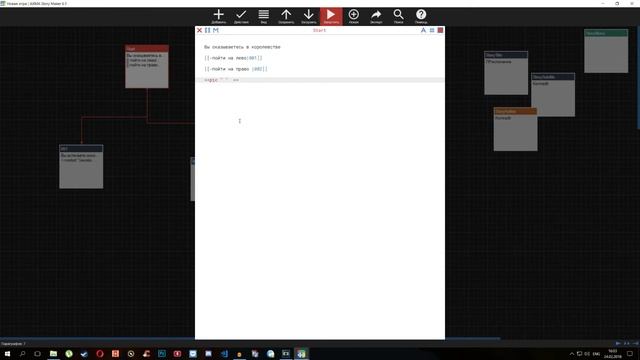
Task: Click the Start title of the passage editor
Action: click(x=319, y=30)
